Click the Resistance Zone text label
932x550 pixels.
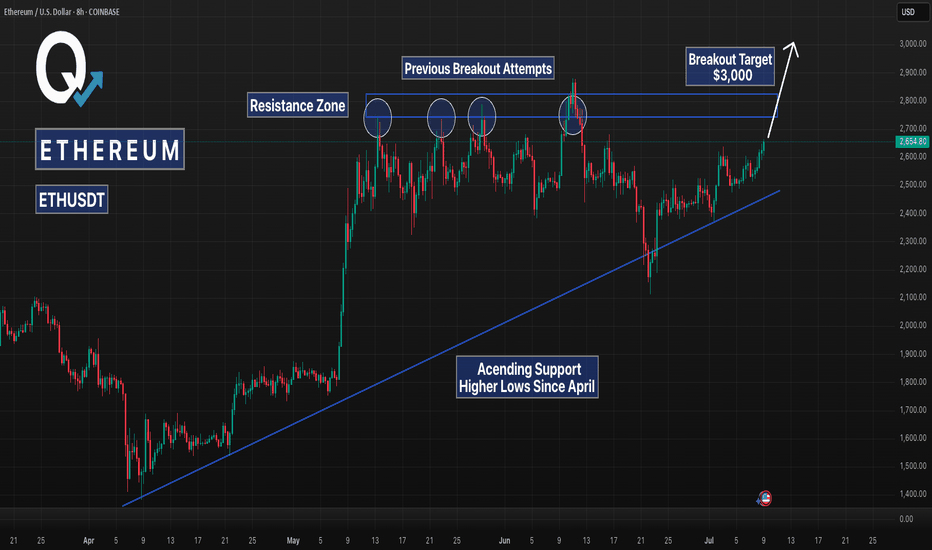point(297,105)
